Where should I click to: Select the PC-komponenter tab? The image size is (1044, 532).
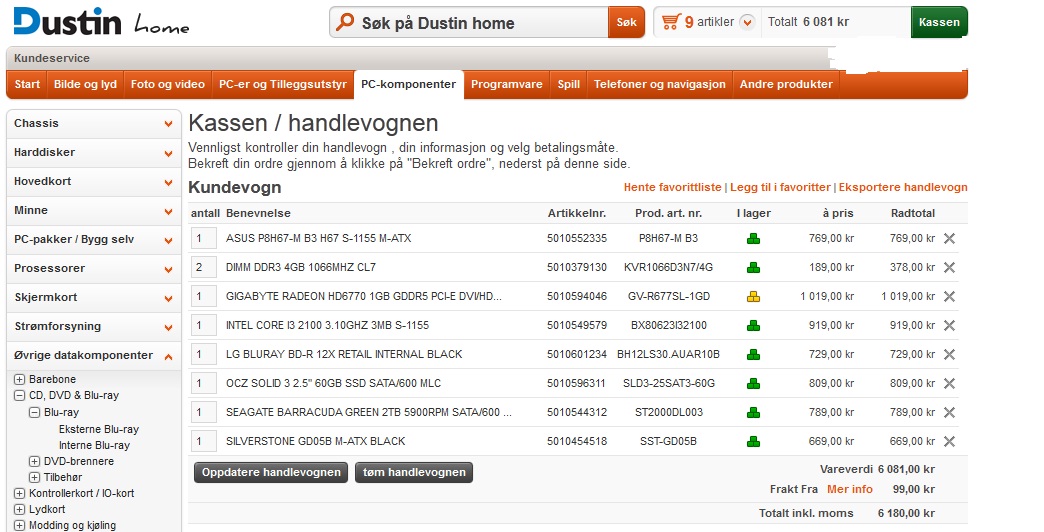tap(409, 85)
